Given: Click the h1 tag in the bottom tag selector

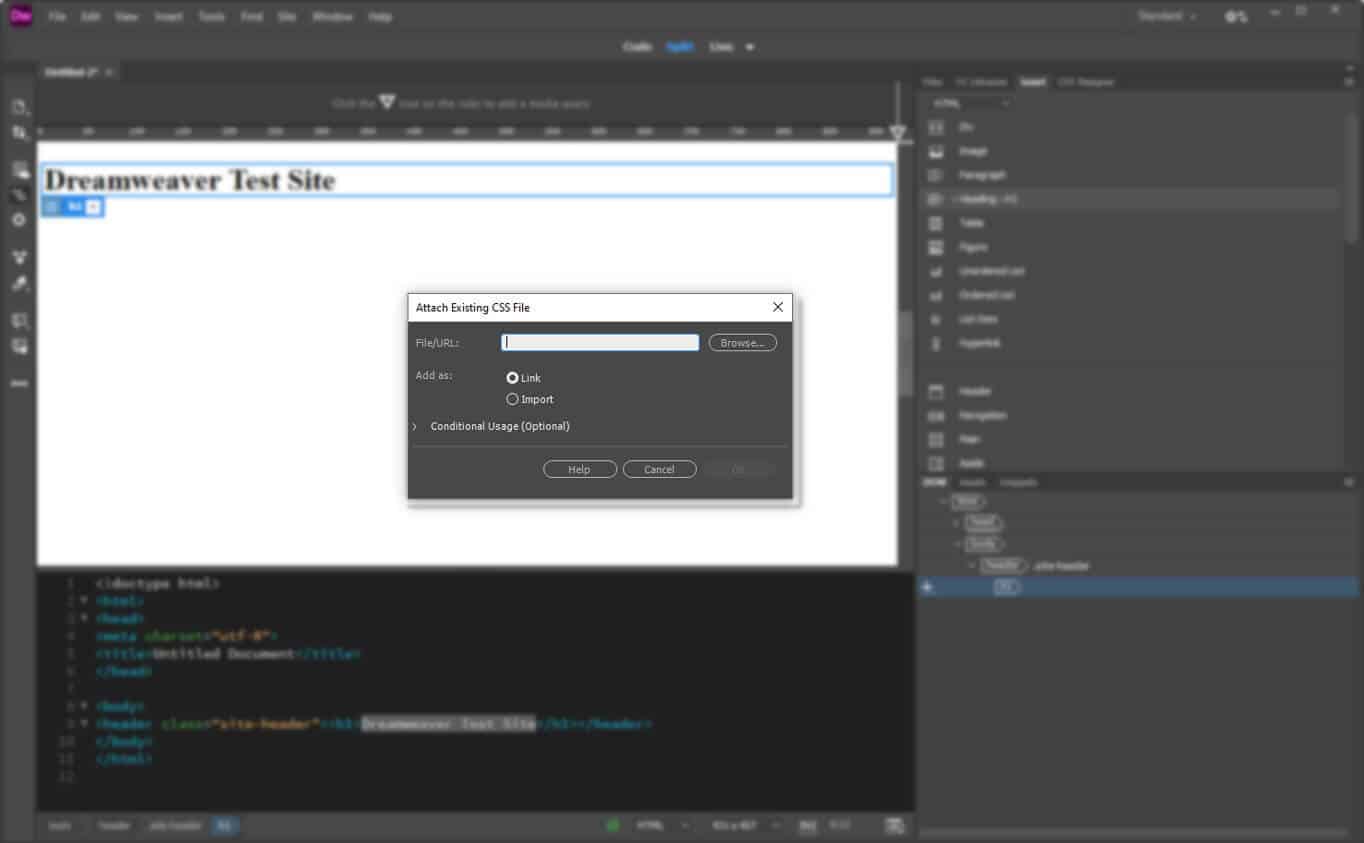Looking at the screenshot, I should (x=224, y=825).
